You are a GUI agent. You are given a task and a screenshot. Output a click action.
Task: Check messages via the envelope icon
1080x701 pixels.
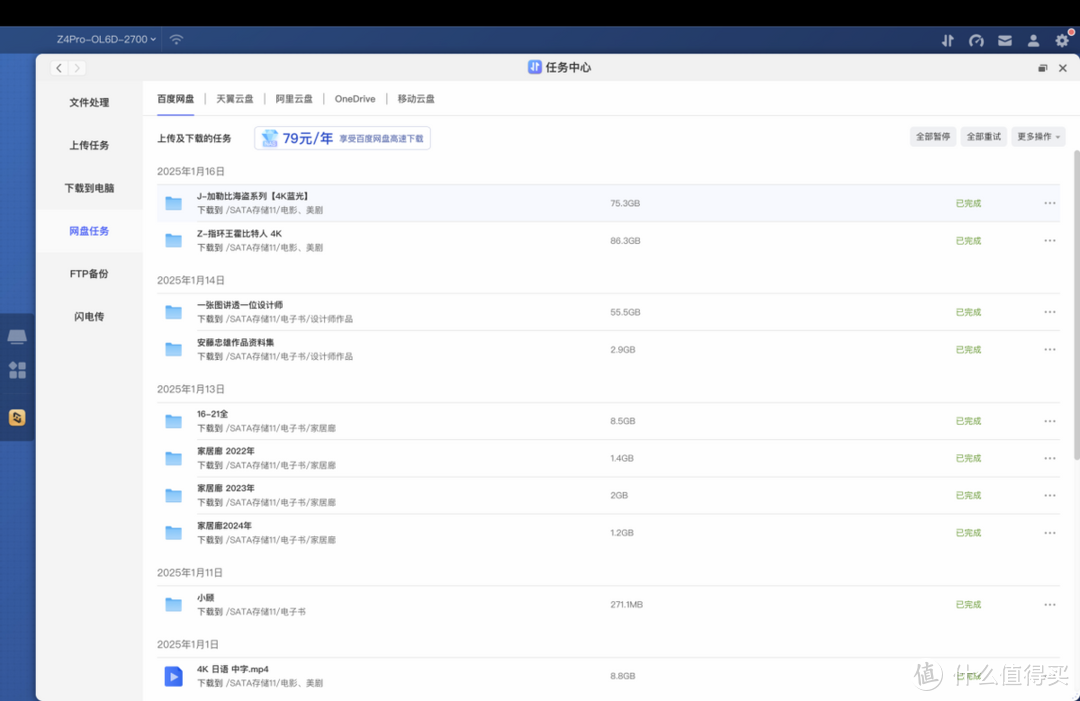(1005, 40)
